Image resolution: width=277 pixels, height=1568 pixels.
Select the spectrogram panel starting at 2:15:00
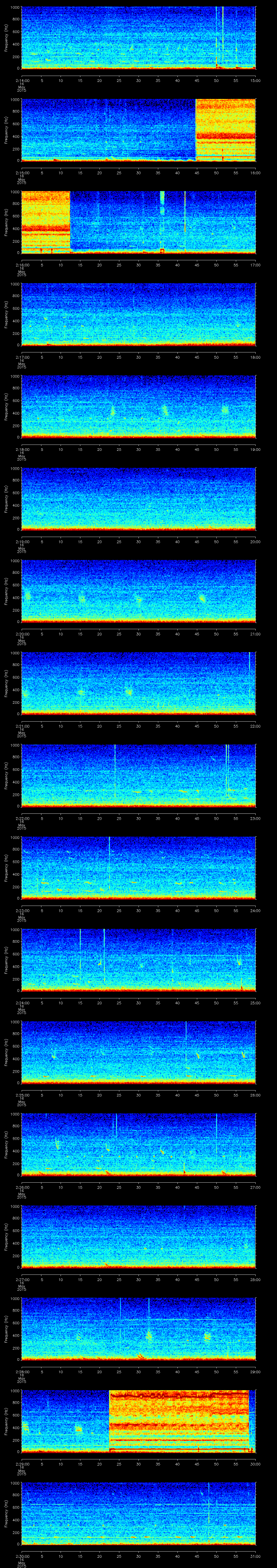(x=139, y=130)
